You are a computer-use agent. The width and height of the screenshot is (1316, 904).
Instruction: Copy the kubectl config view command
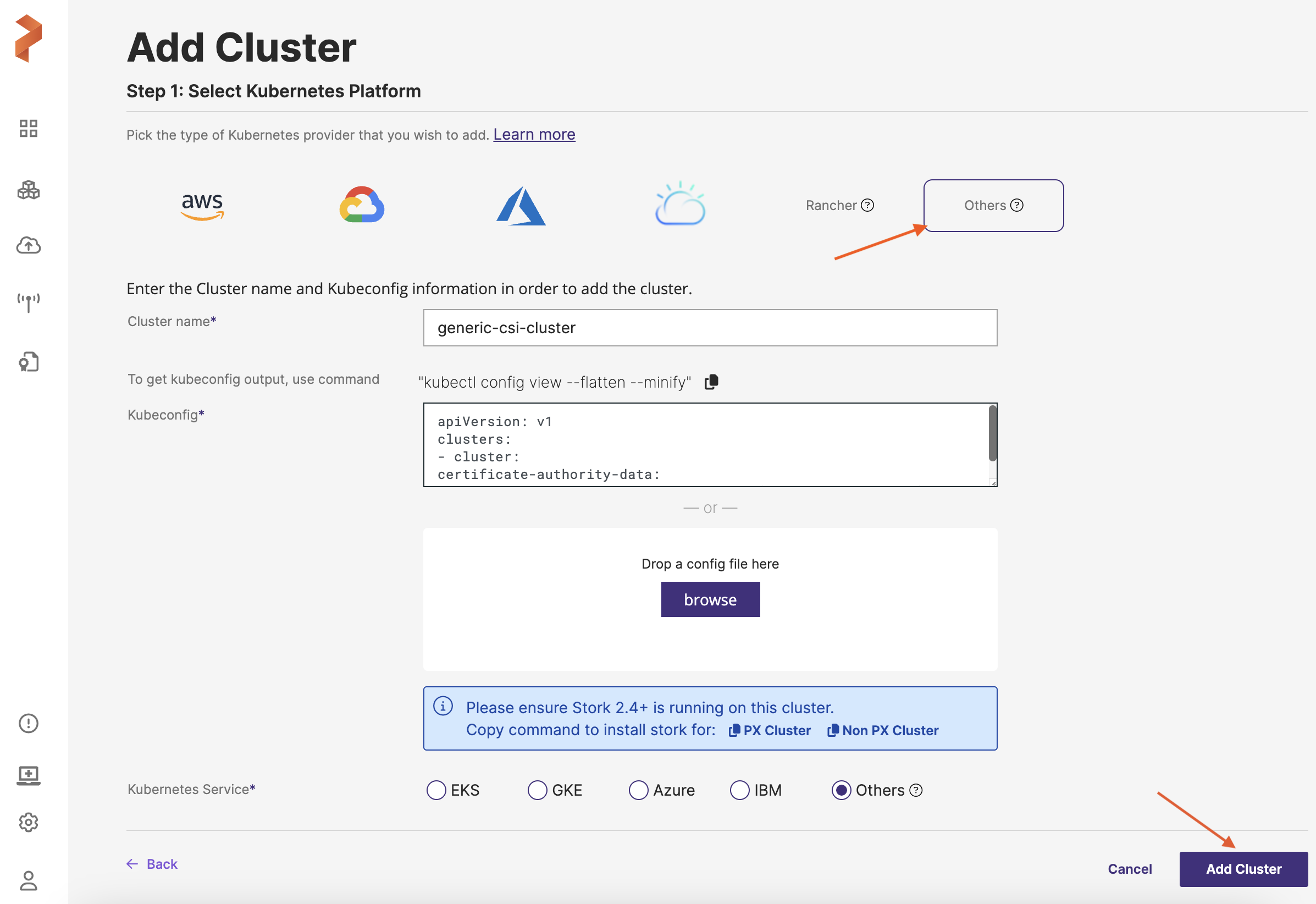tap(711, 382)
